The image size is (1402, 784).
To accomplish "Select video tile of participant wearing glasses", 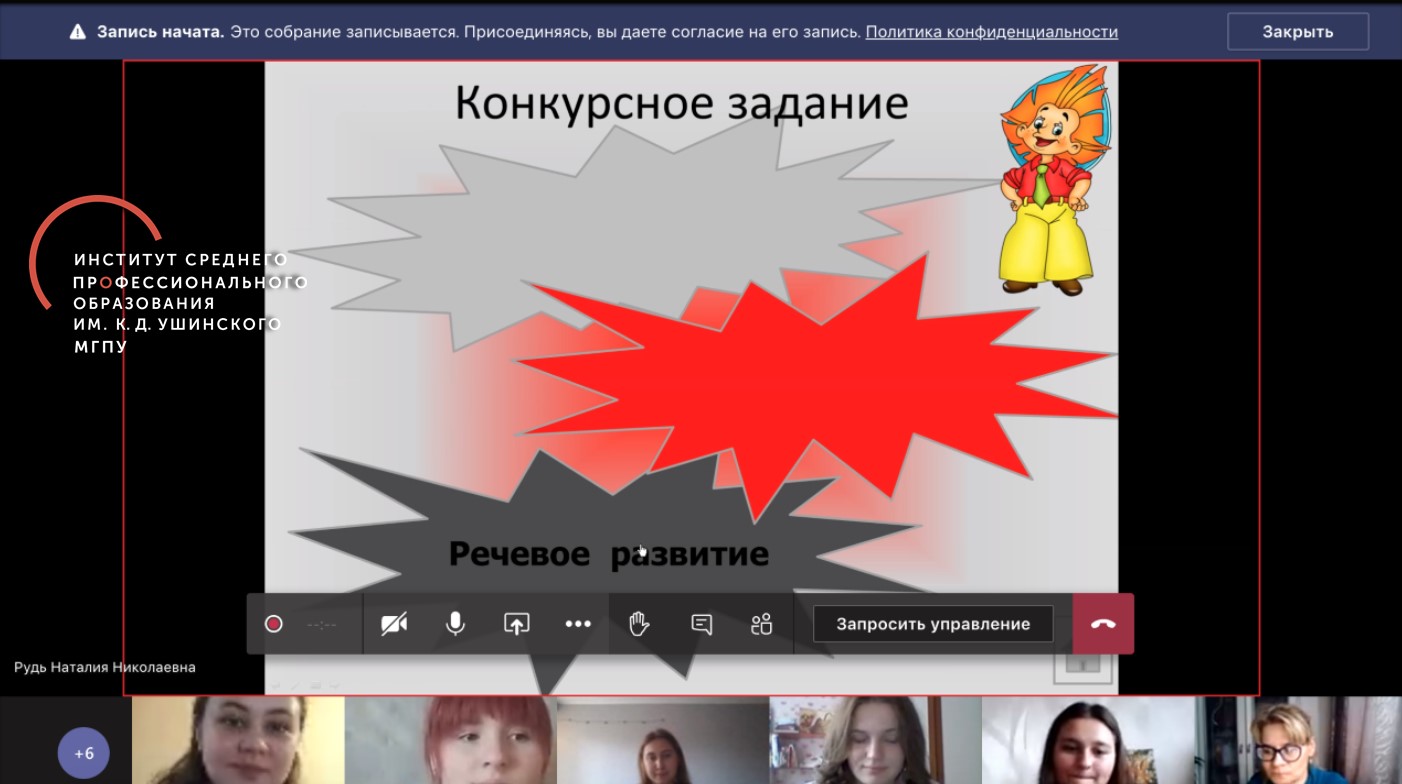I will tap(1300, 741).
